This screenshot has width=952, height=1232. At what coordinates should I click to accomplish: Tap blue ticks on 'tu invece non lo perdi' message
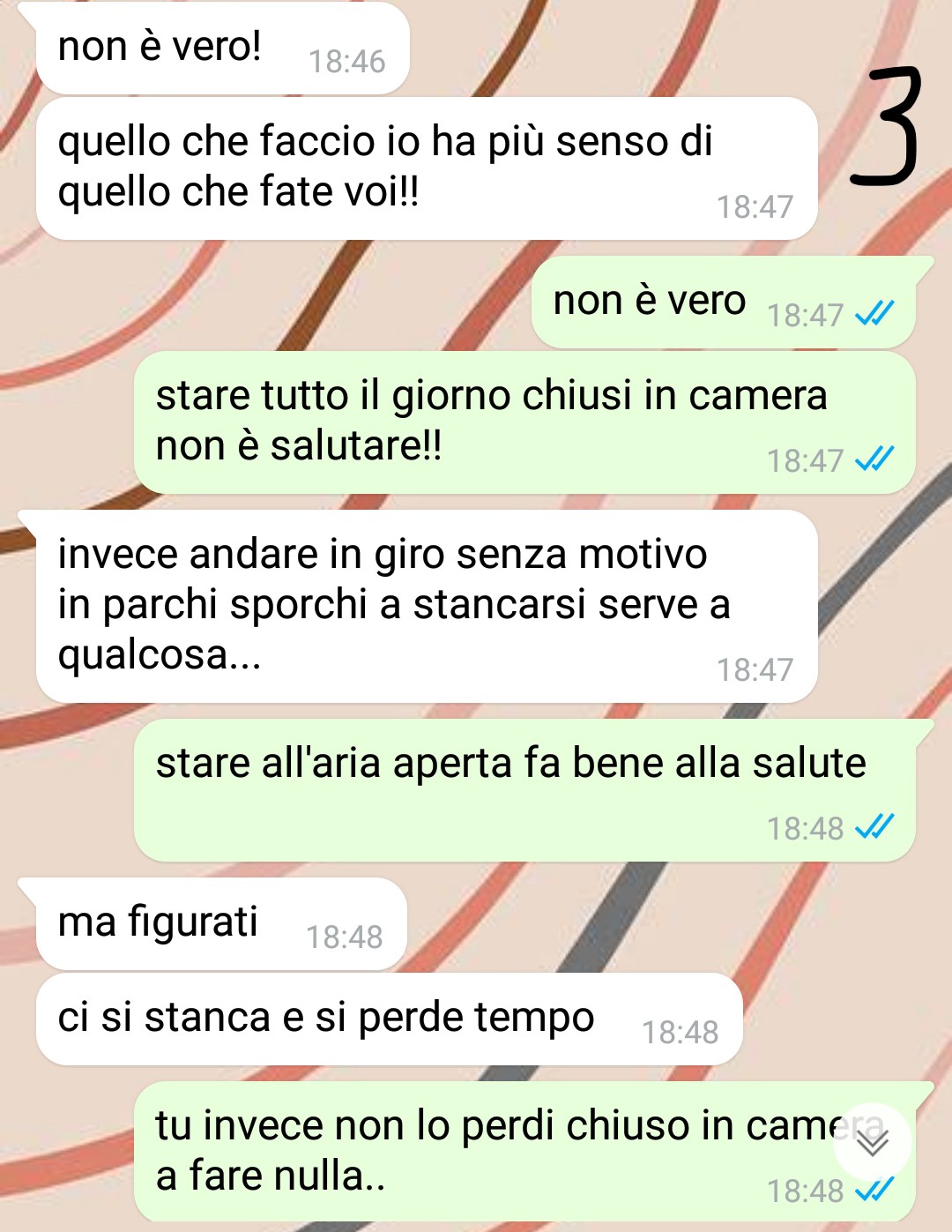click(x=874, y=1190)
